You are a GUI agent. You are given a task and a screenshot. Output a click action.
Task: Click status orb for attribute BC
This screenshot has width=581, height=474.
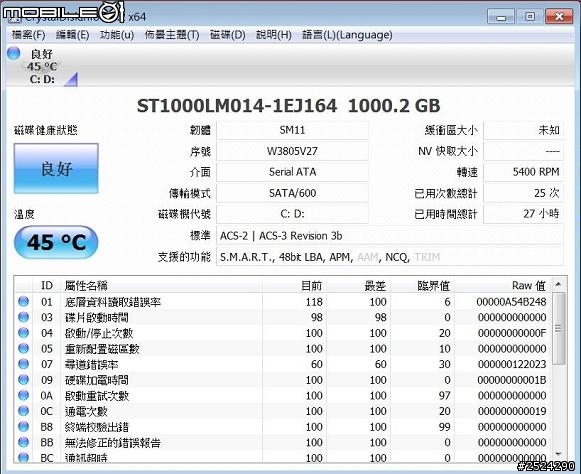point(23,458)
